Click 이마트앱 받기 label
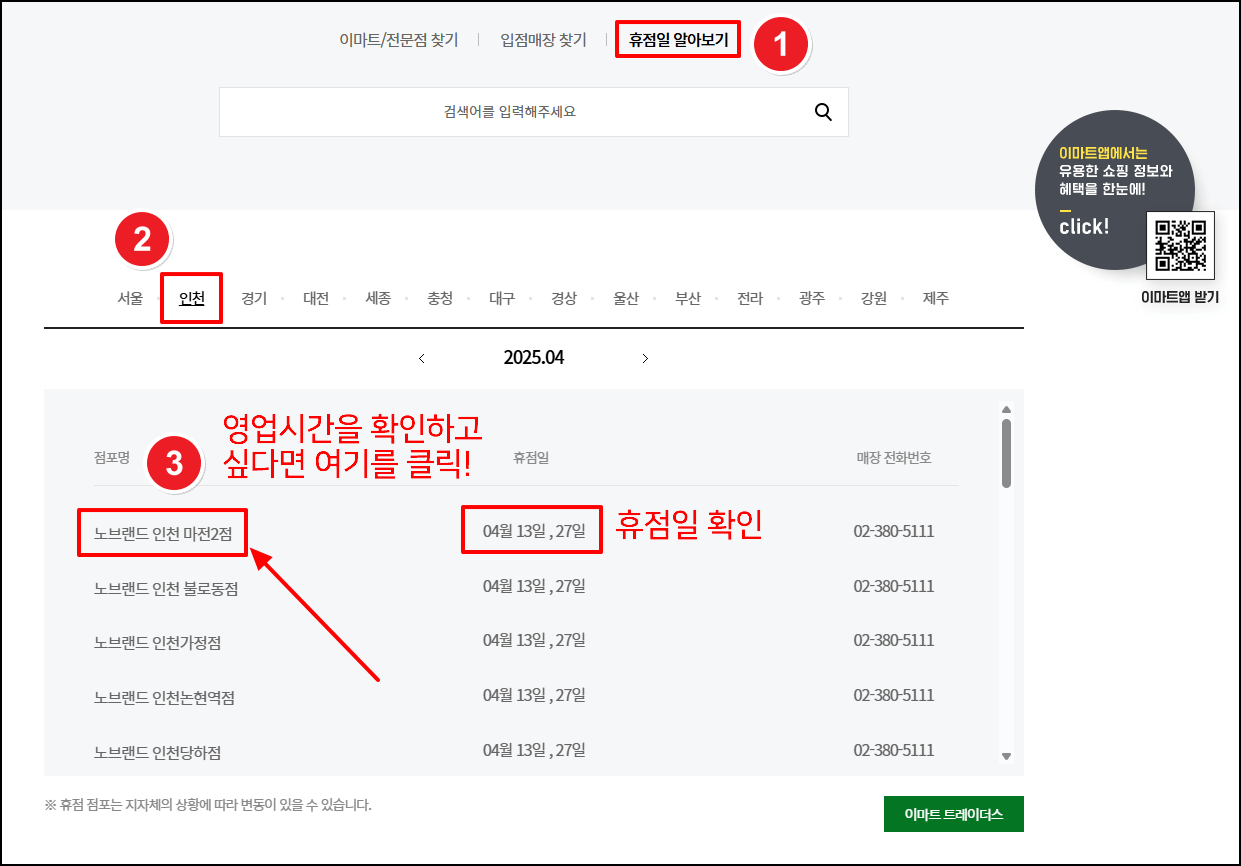Image resolution: width=1241 pixels, height=866 pixels. (1180, 297)
